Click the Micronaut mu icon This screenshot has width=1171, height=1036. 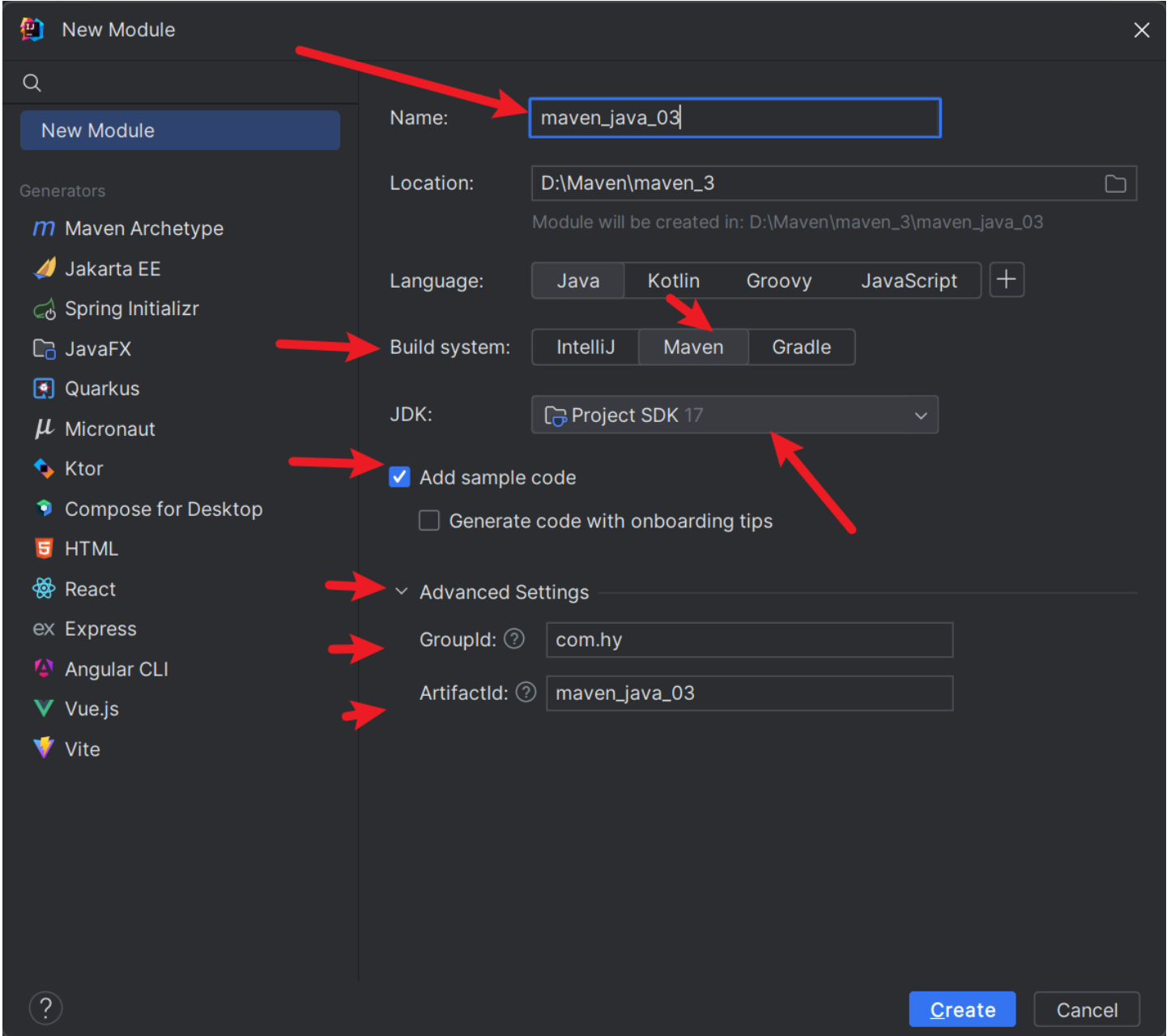(44, 428)
